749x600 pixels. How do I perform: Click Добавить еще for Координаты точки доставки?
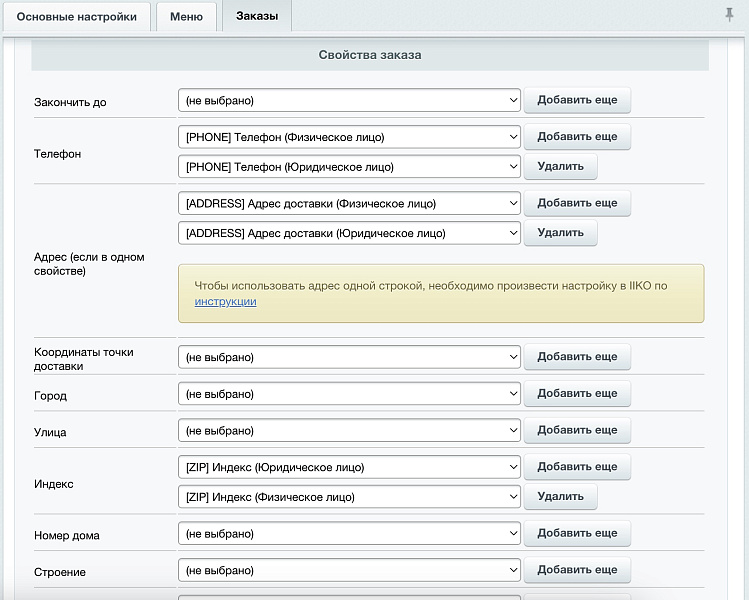point(577,357)
